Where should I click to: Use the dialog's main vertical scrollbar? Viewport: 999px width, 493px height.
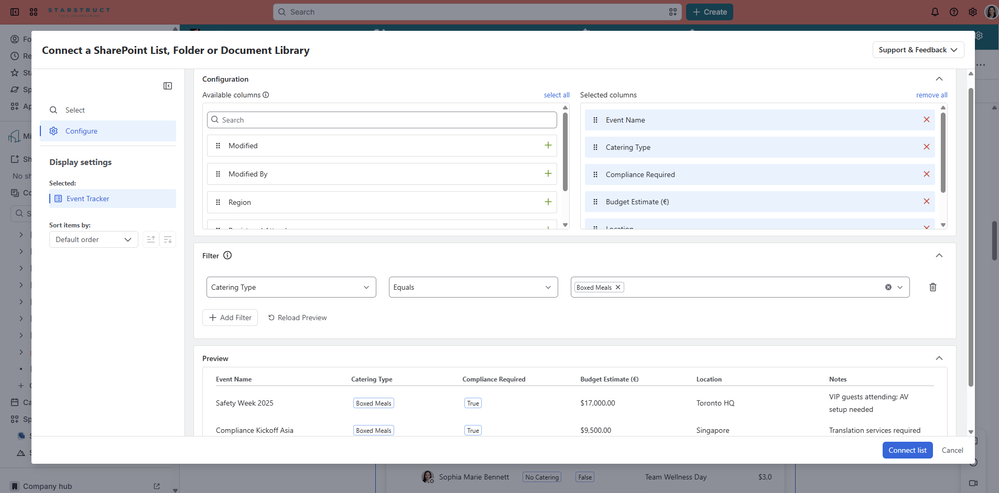[970, 237]
